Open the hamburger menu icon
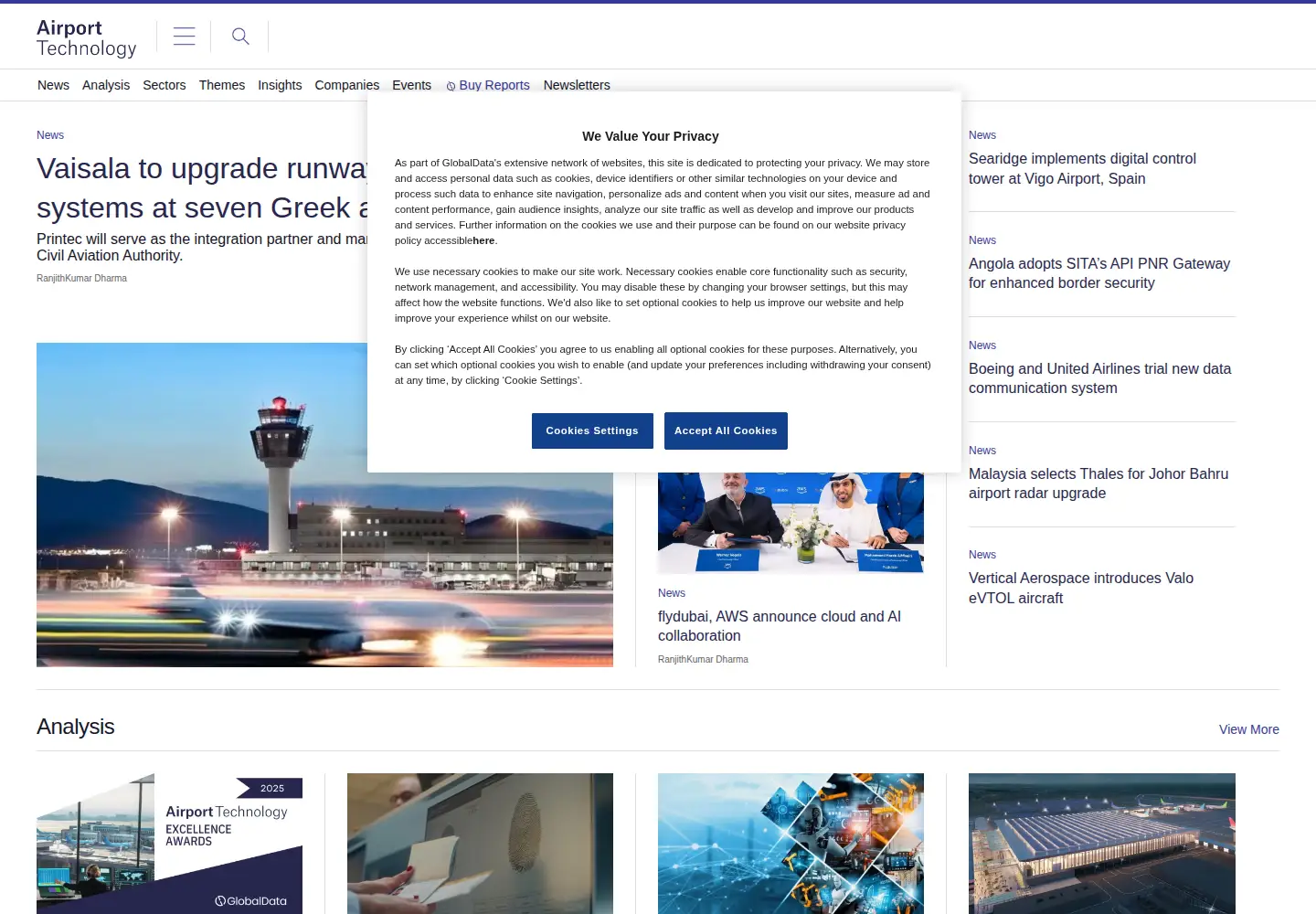Image resolution: width=1316 pixels, height=914 pixels. coord(184,37)
